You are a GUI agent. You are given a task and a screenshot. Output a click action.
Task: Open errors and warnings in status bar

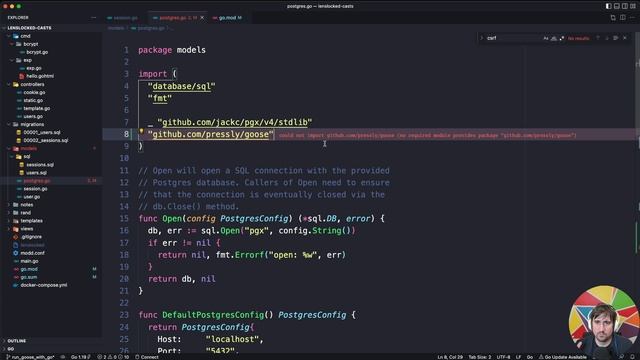click(x=113, y=357)
